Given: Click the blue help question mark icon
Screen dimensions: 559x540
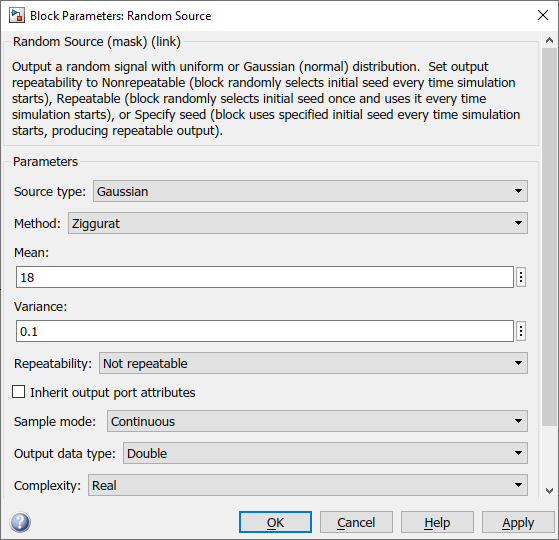Looking at the screenshot, I should tap(20, 522).
